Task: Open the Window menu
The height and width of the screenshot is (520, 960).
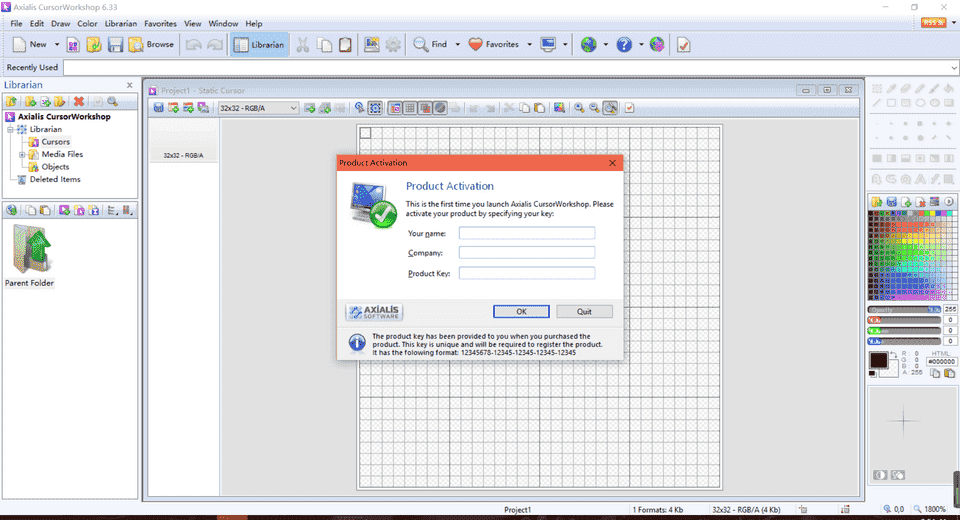Action: 223,23
